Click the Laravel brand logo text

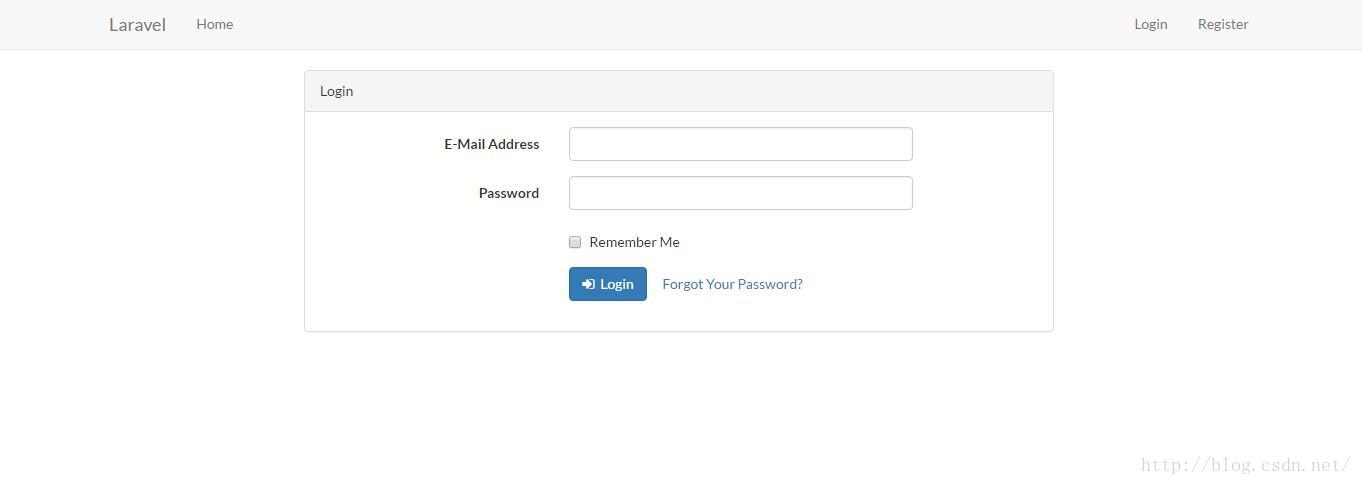(x=137, y=24)
